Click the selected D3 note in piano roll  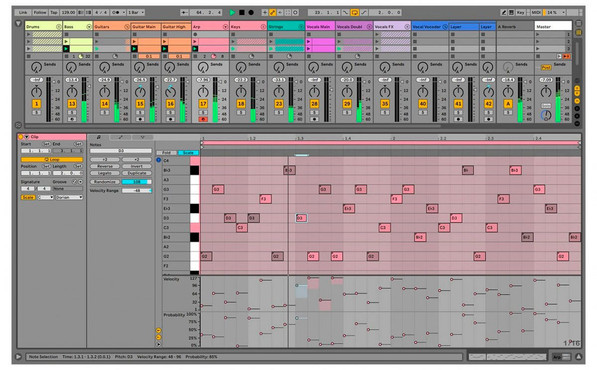click(x=301, y=218)
